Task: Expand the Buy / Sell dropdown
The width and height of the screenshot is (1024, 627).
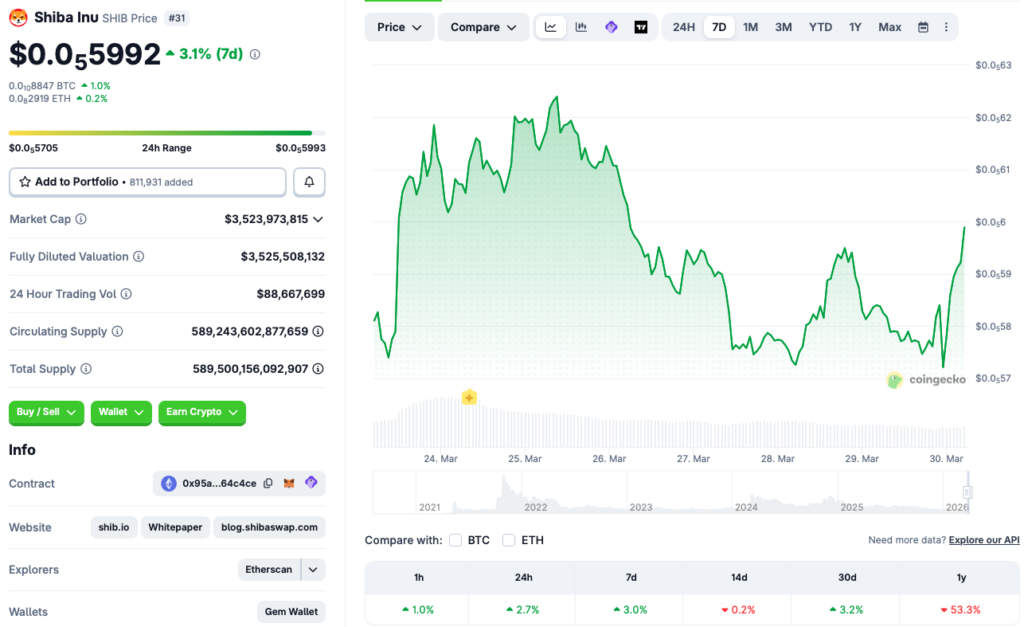Action: 47,412
